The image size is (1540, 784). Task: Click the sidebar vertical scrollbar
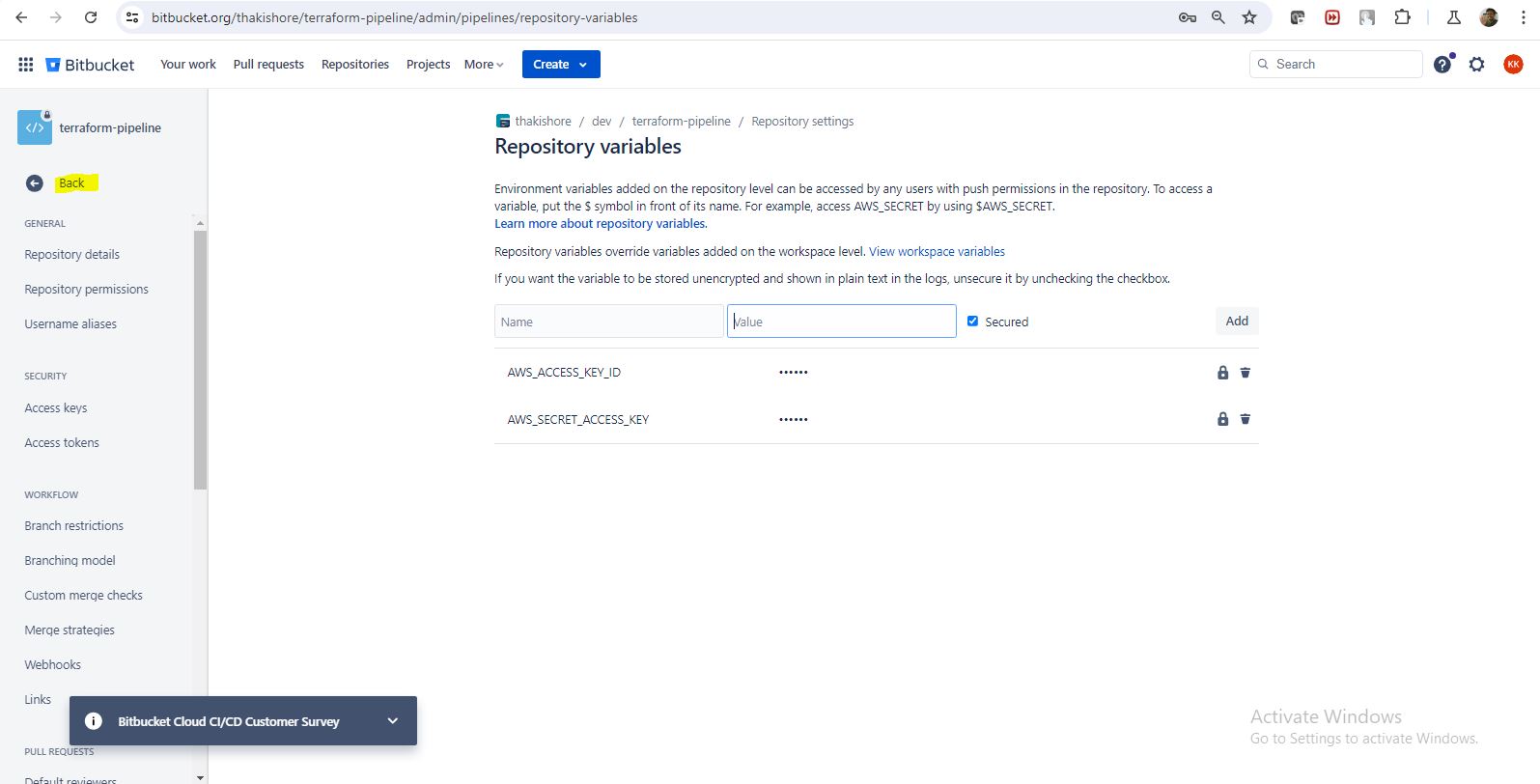200,359
